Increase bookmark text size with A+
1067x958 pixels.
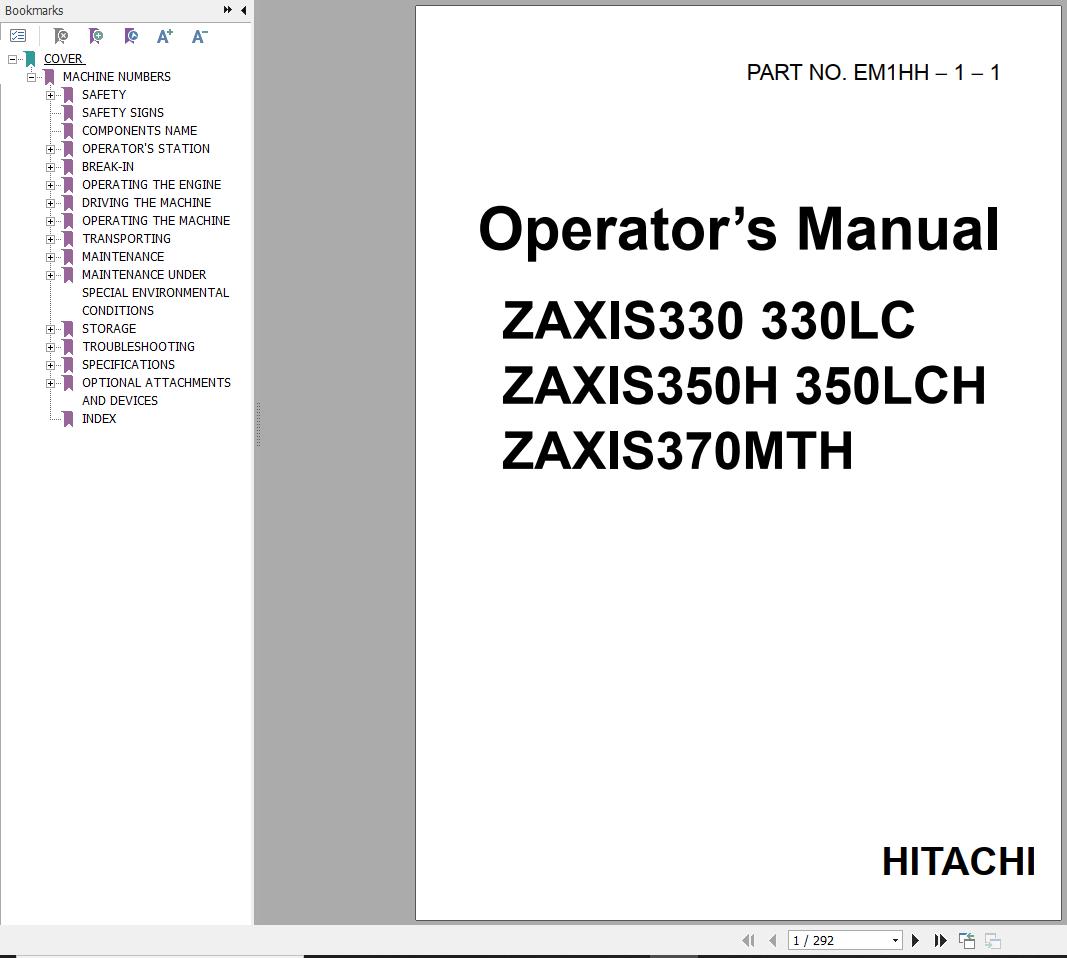tap(165, 36)
